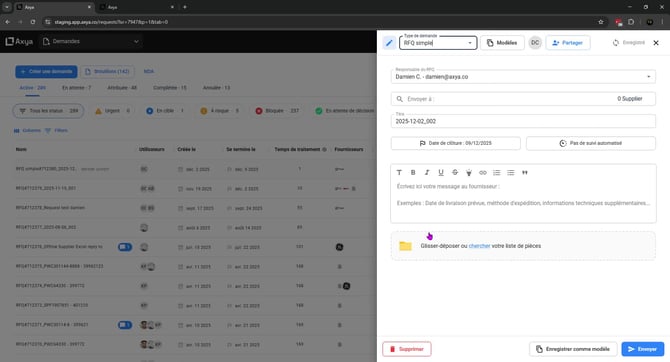Click the blue badge on RFQ#712376 row
This screenshot has width=670, height=362.
coord(125,247)
